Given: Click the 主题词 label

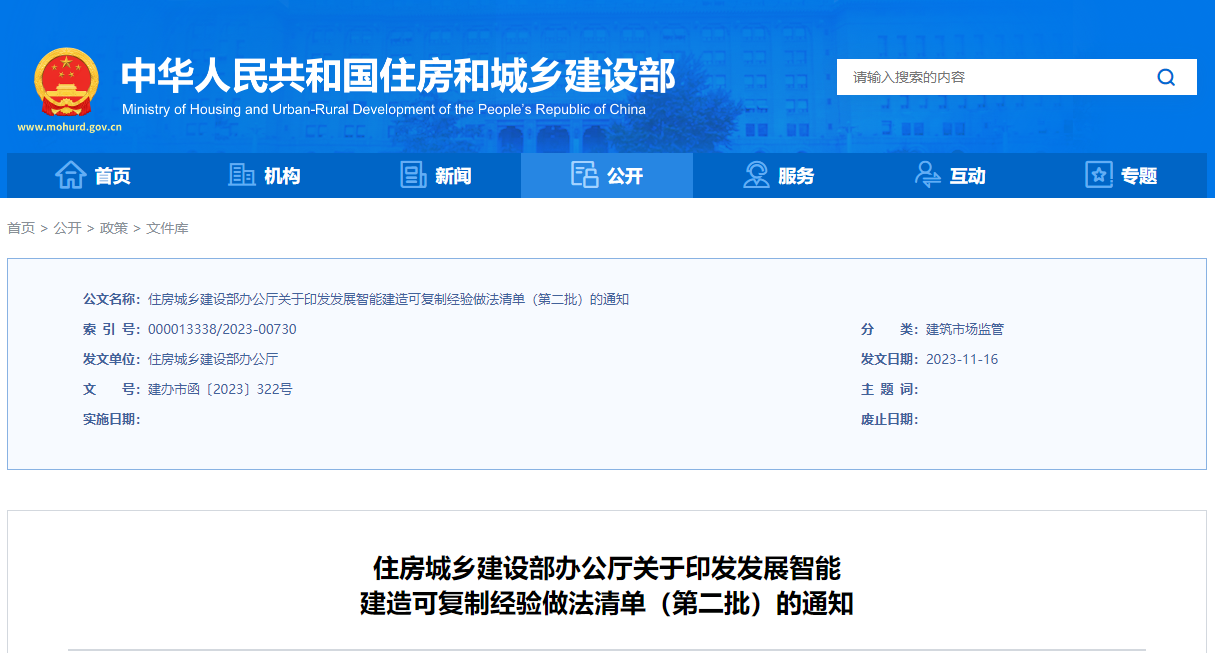Looking at the screenshot, I should click(889, 389).
